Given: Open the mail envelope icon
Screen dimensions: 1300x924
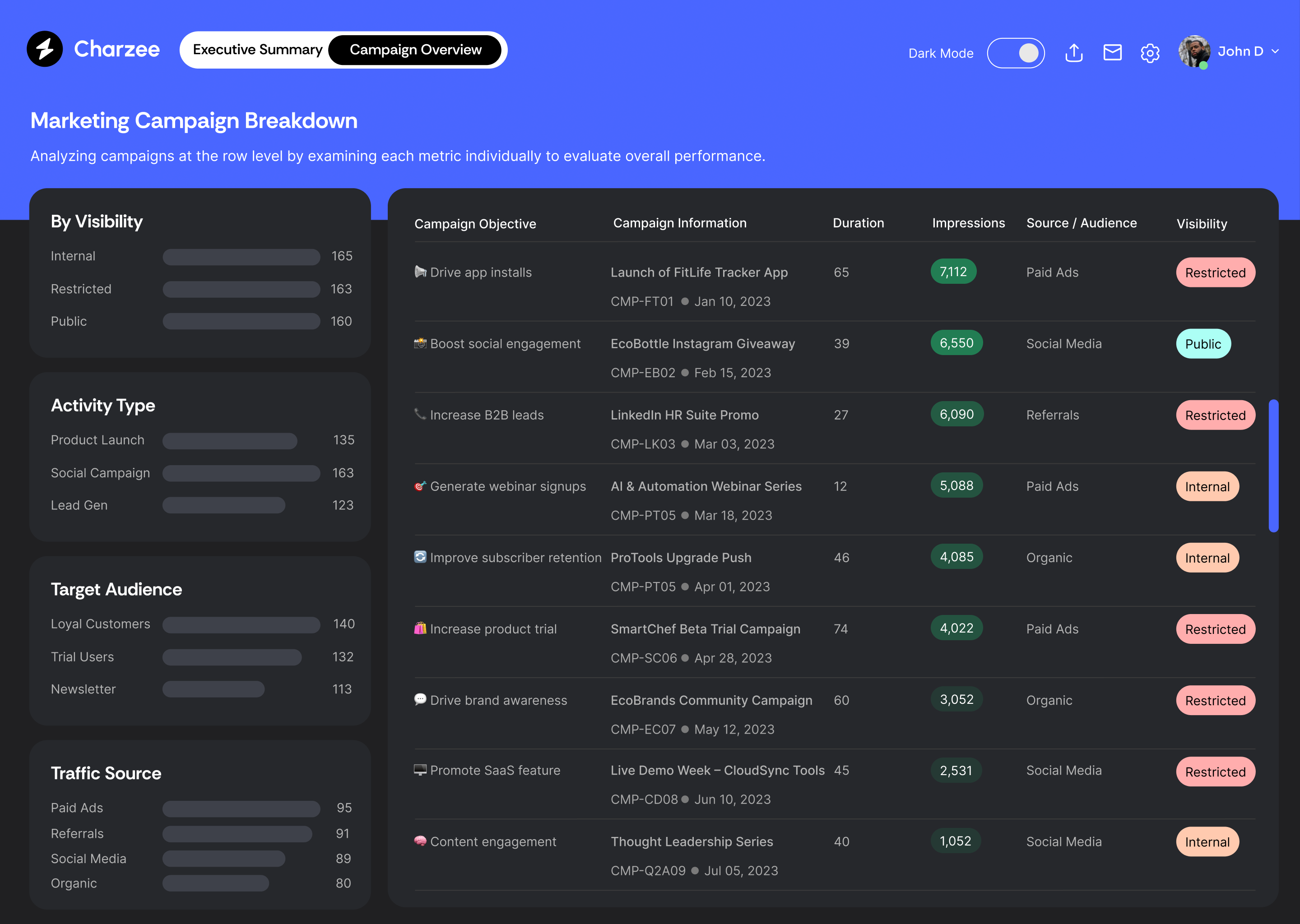Looking at the screenshot, I should click(x=1112, y=52).
